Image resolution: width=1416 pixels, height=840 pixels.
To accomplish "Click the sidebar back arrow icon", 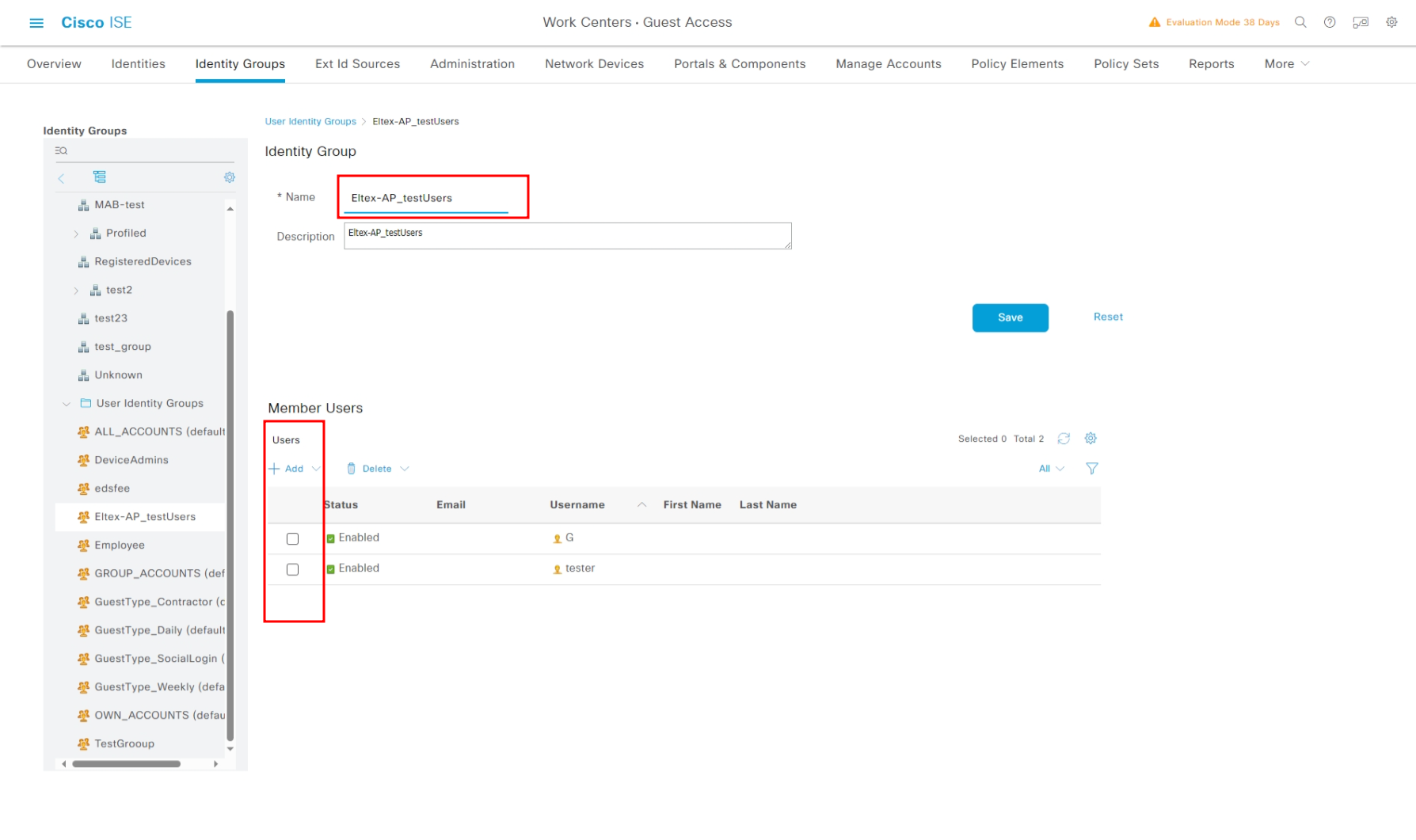I will point(61,178).
